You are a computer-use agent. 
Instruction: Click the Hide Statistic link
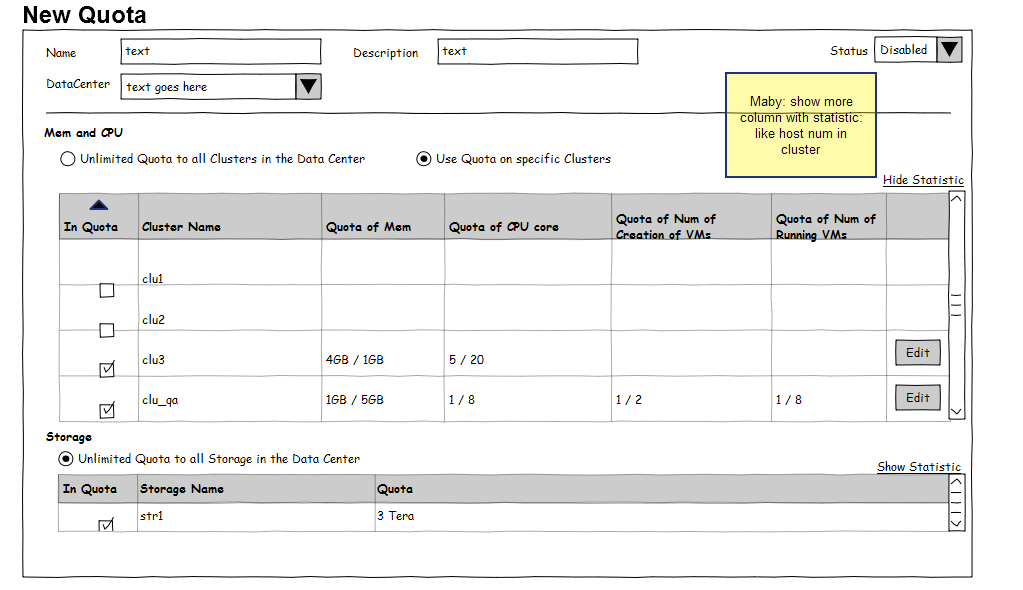point(922,180)
